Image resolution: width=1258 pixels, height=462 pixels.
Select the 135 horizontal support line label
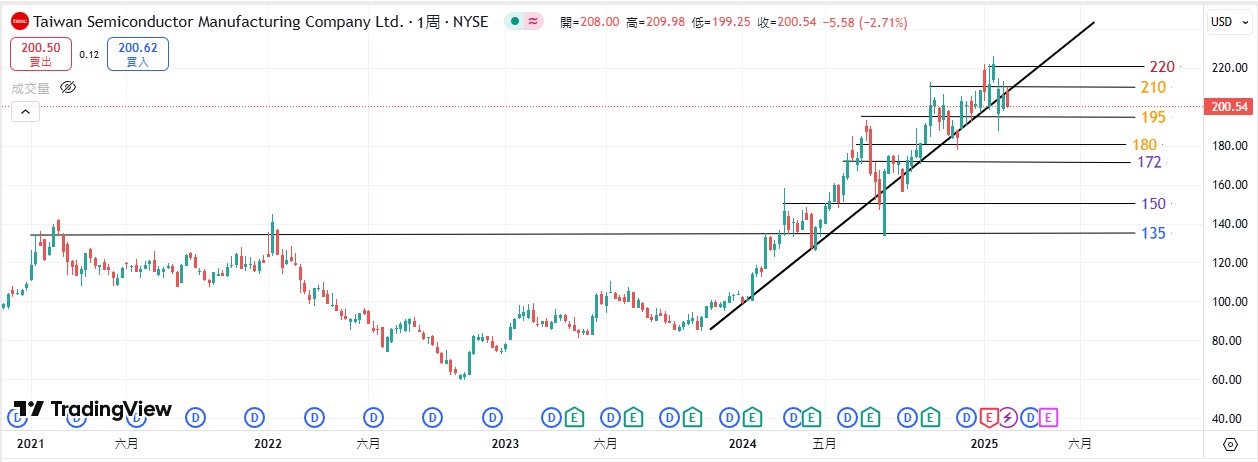click(1153, 233)
